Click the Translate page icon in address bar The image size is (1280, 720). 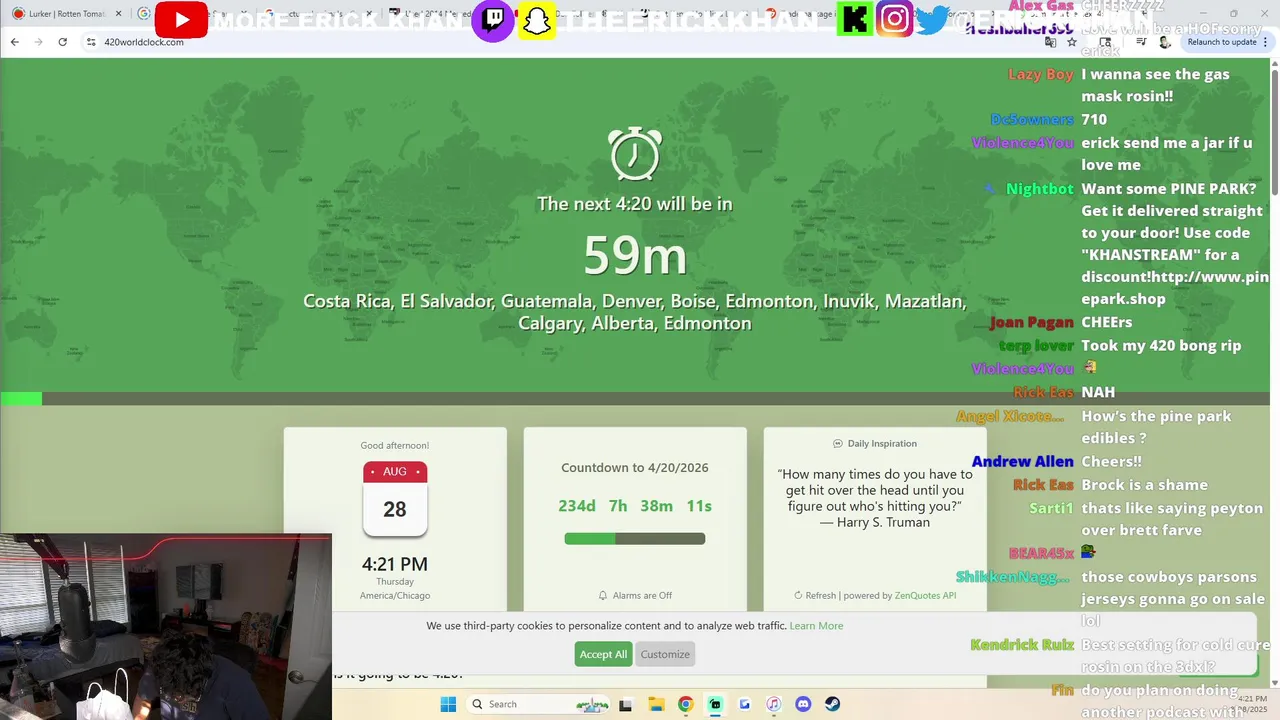pyautogui.click(x=1051, y=42)
